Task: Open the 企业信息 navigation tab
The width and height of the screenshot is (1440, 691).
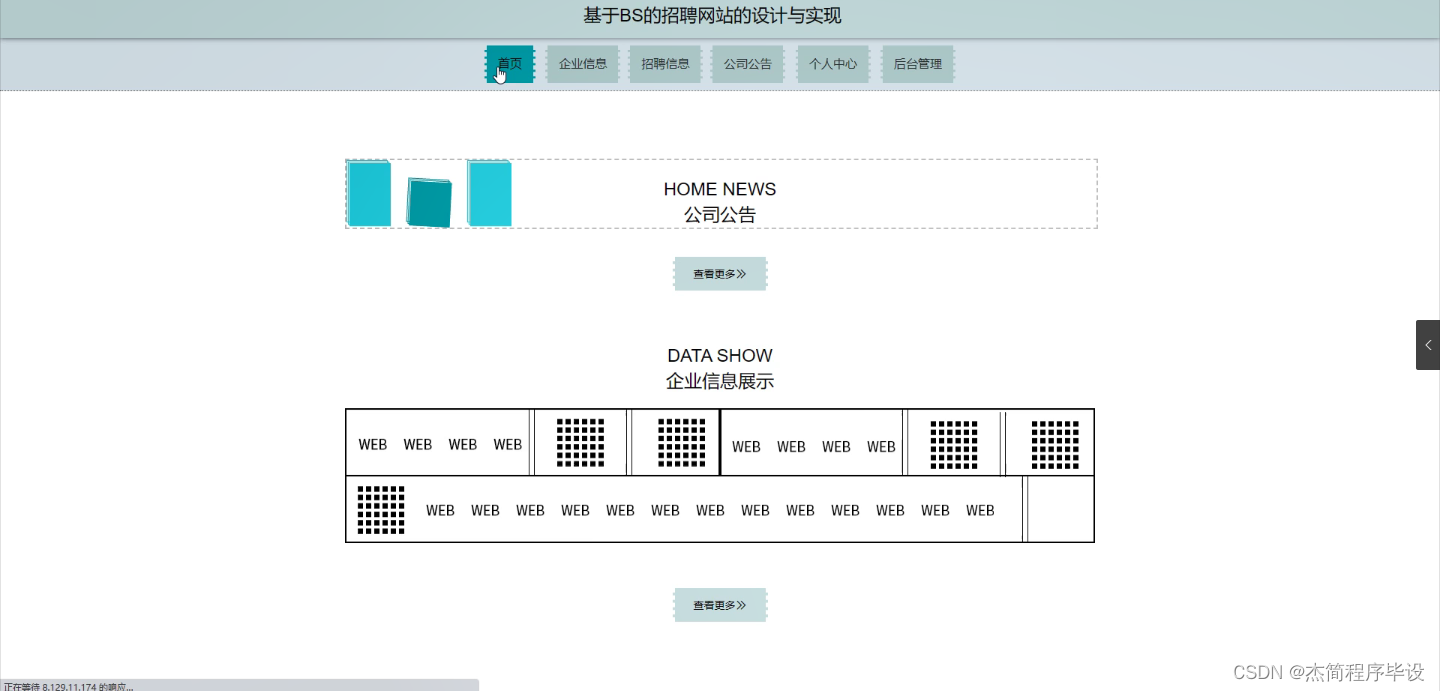Action: (582, 63)
